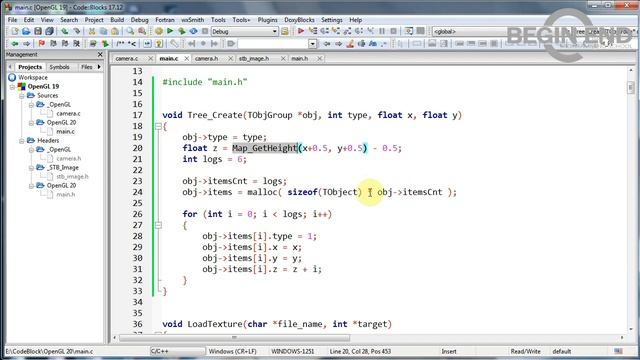Open the File menu

click(x=12, y=20)
